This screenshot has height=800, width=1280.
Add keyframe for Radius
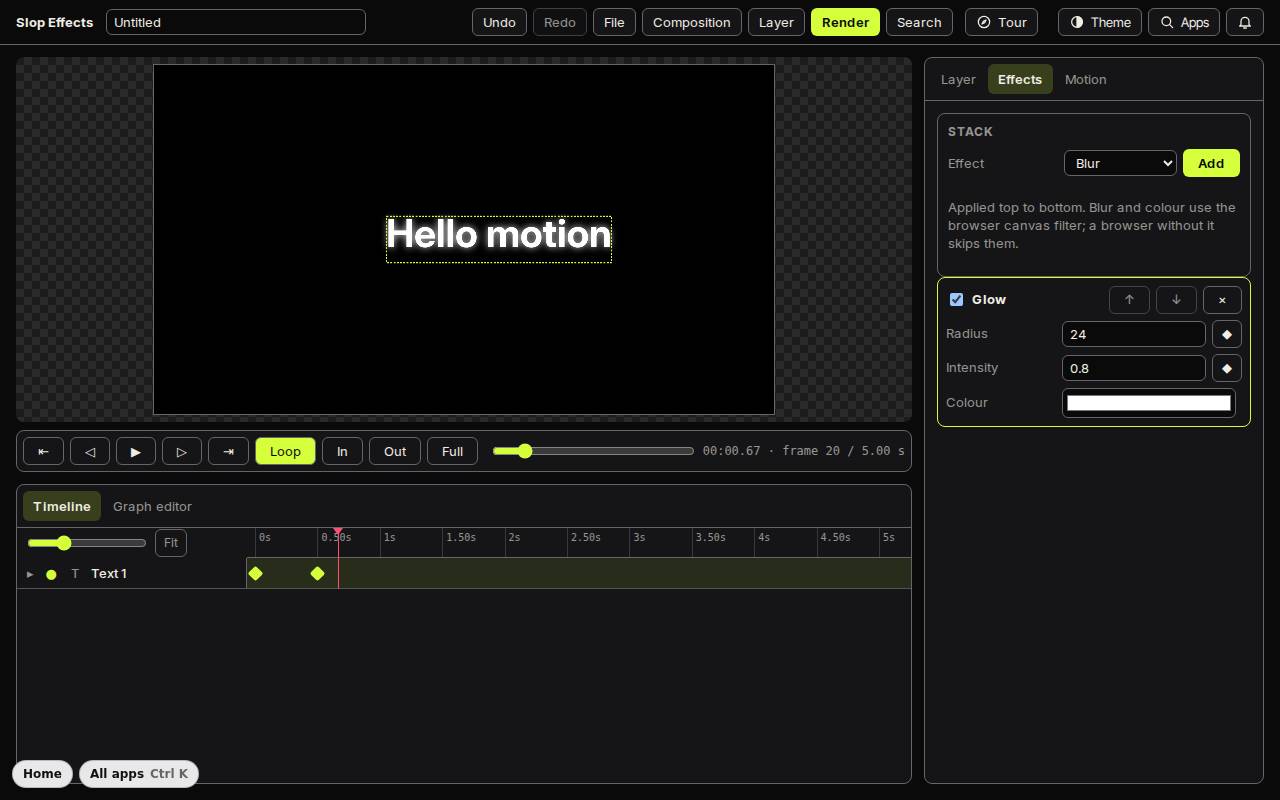[x=1227, y=334]
